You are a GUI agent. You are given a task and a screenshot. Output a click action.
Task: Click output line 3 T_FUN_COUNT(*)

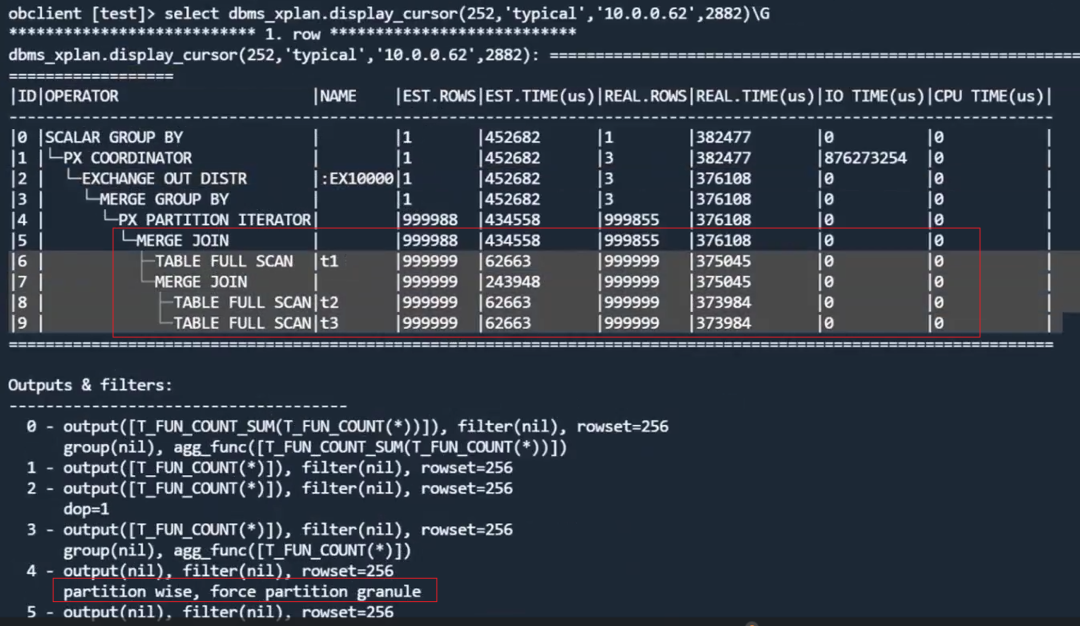(269, 530)
